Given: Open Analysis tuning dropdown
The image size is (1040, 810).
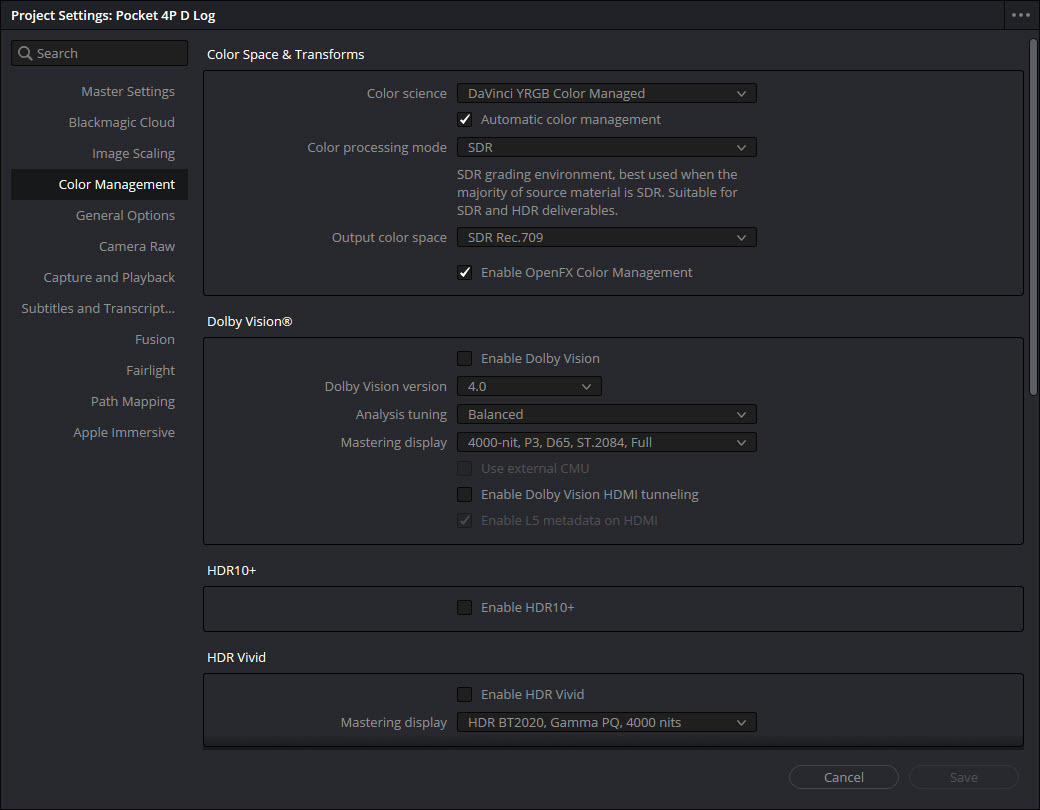Looking at the screenshot, I should coord(606,415).
